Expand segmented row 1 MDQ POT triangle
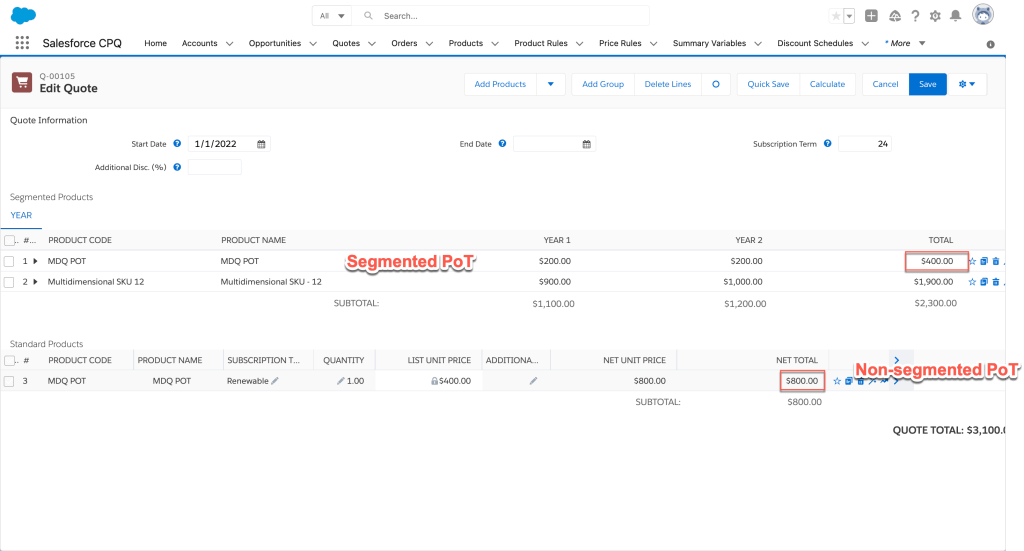 click(36, 261)
